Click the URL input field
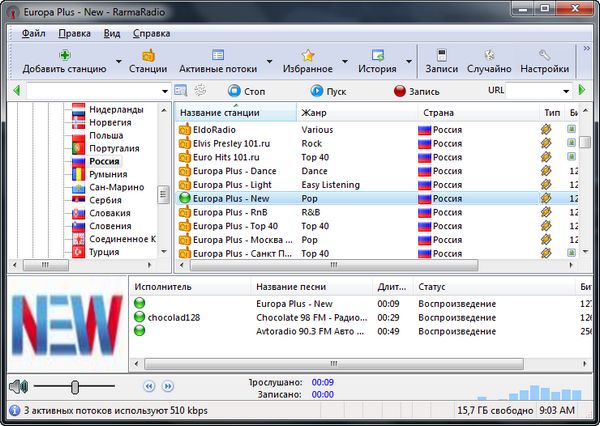 pyautogui.click(x=540, y=91)
